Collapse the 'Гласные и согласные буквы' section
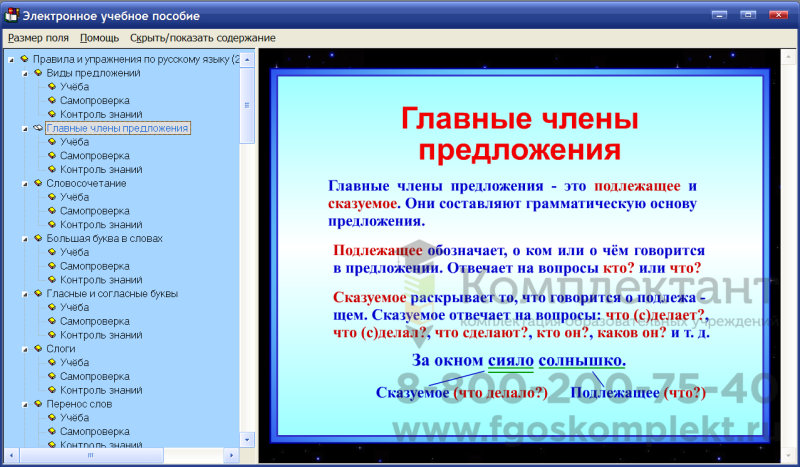This screenshot has height=467, width=800. pyautogui.click(x=25, y=294)
